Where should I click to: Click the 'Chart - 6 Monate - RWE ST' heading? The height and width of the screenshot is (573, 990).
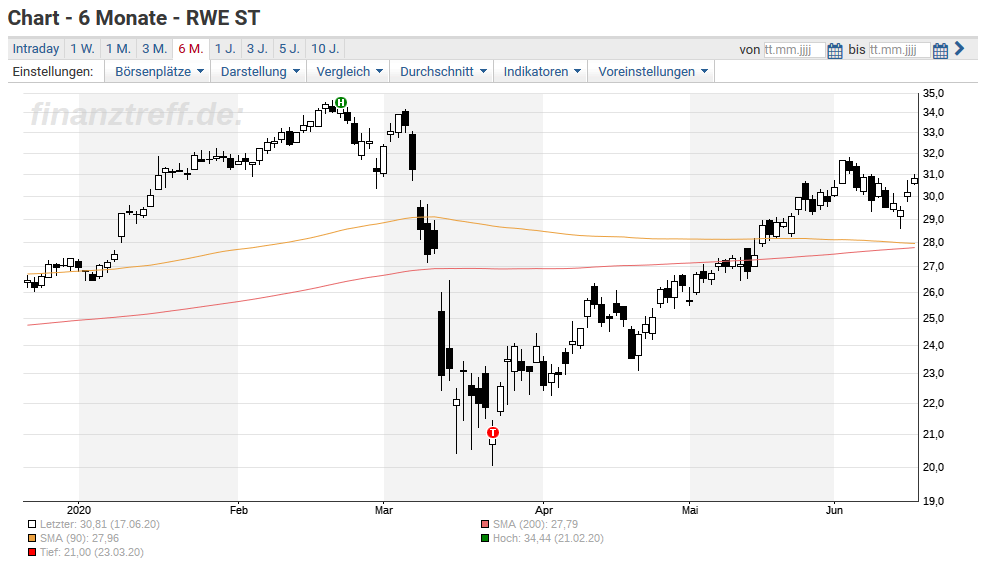[134, 18]
